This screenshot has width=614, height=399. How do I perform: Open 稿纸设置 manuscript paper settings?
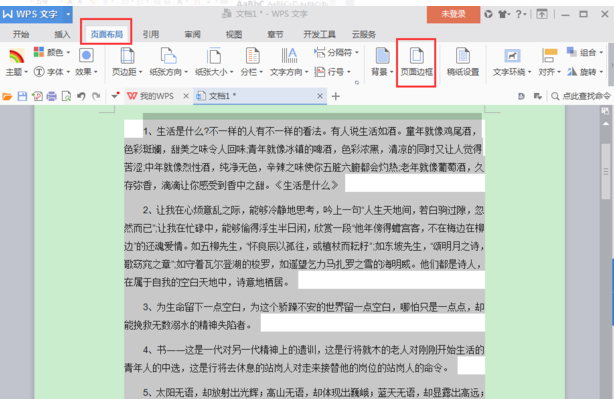coord(463,62)
